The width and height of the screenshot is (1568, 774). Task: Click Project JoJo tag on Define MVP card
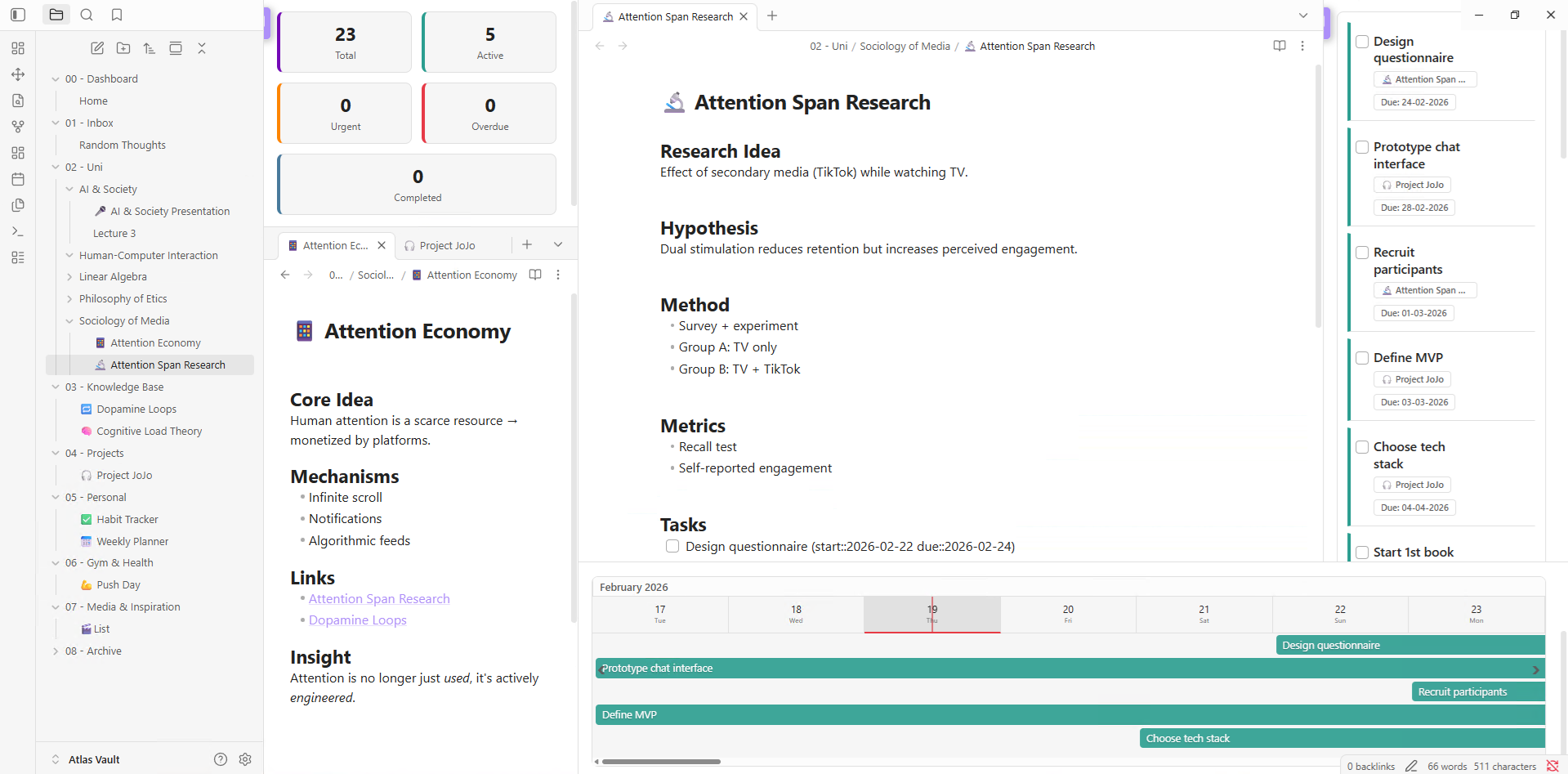click(1413, 379)
